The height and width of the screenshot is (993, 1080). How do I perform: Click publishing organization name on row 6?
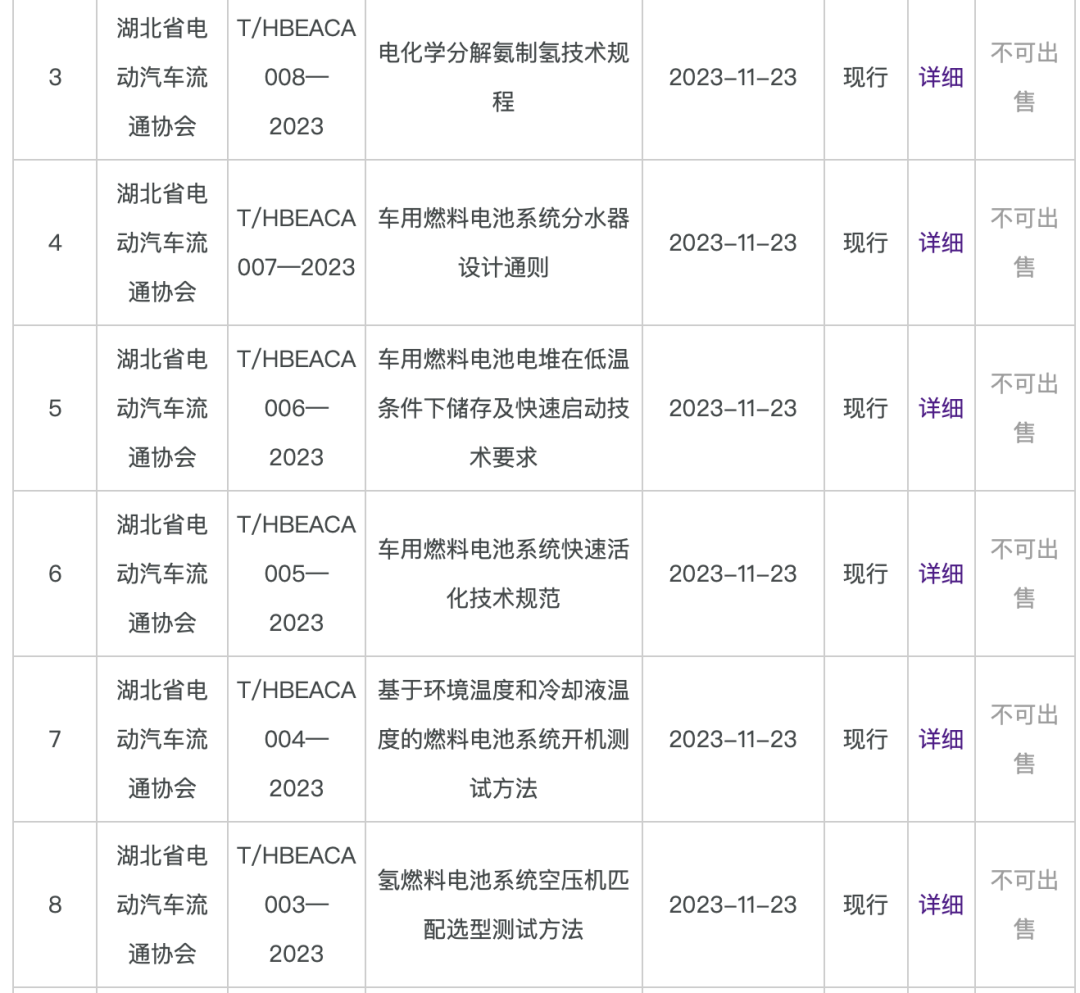coord(161,574)
